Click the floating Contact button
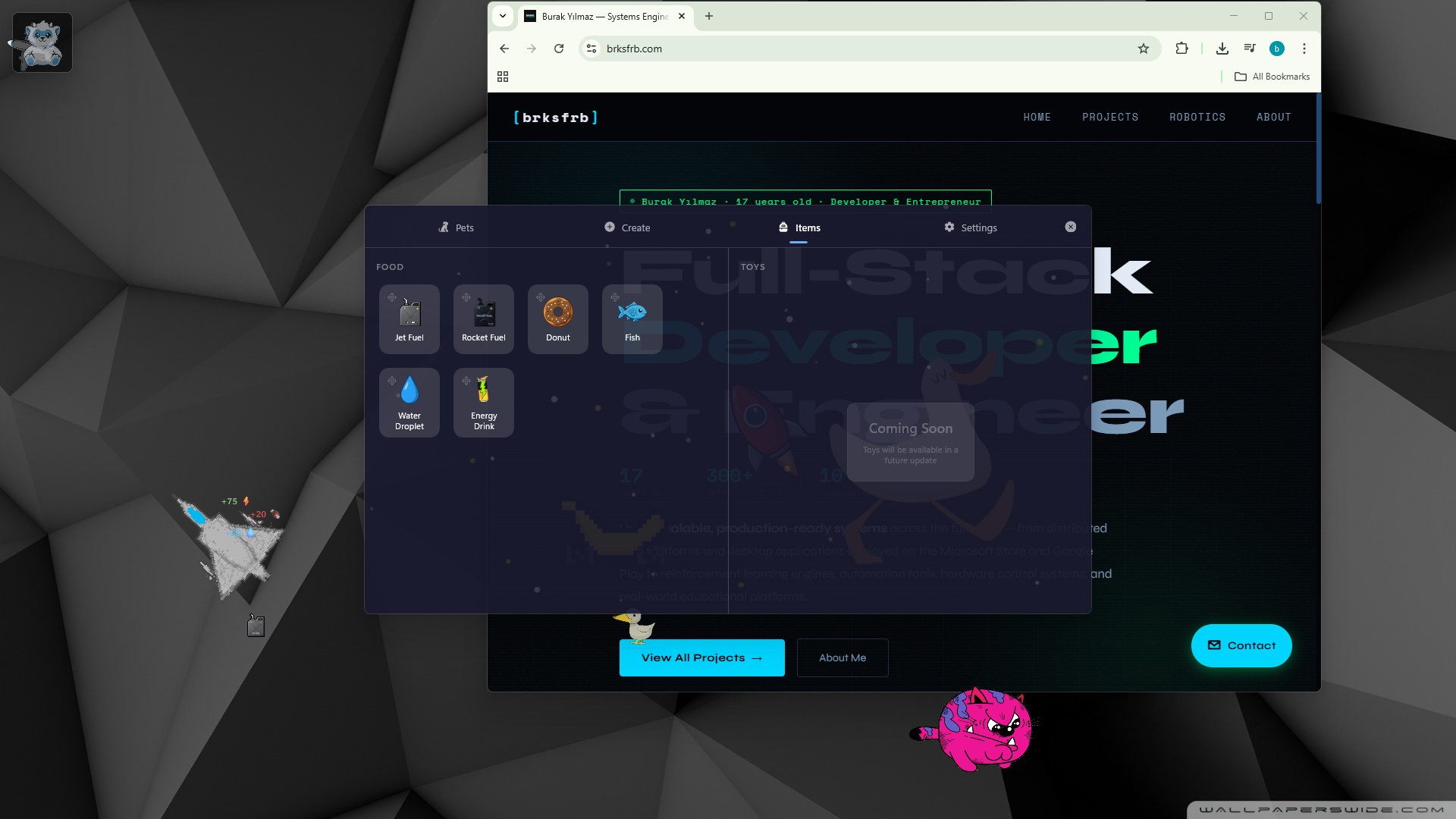This screenshot has width=1456, height=819. (1241, 645)
